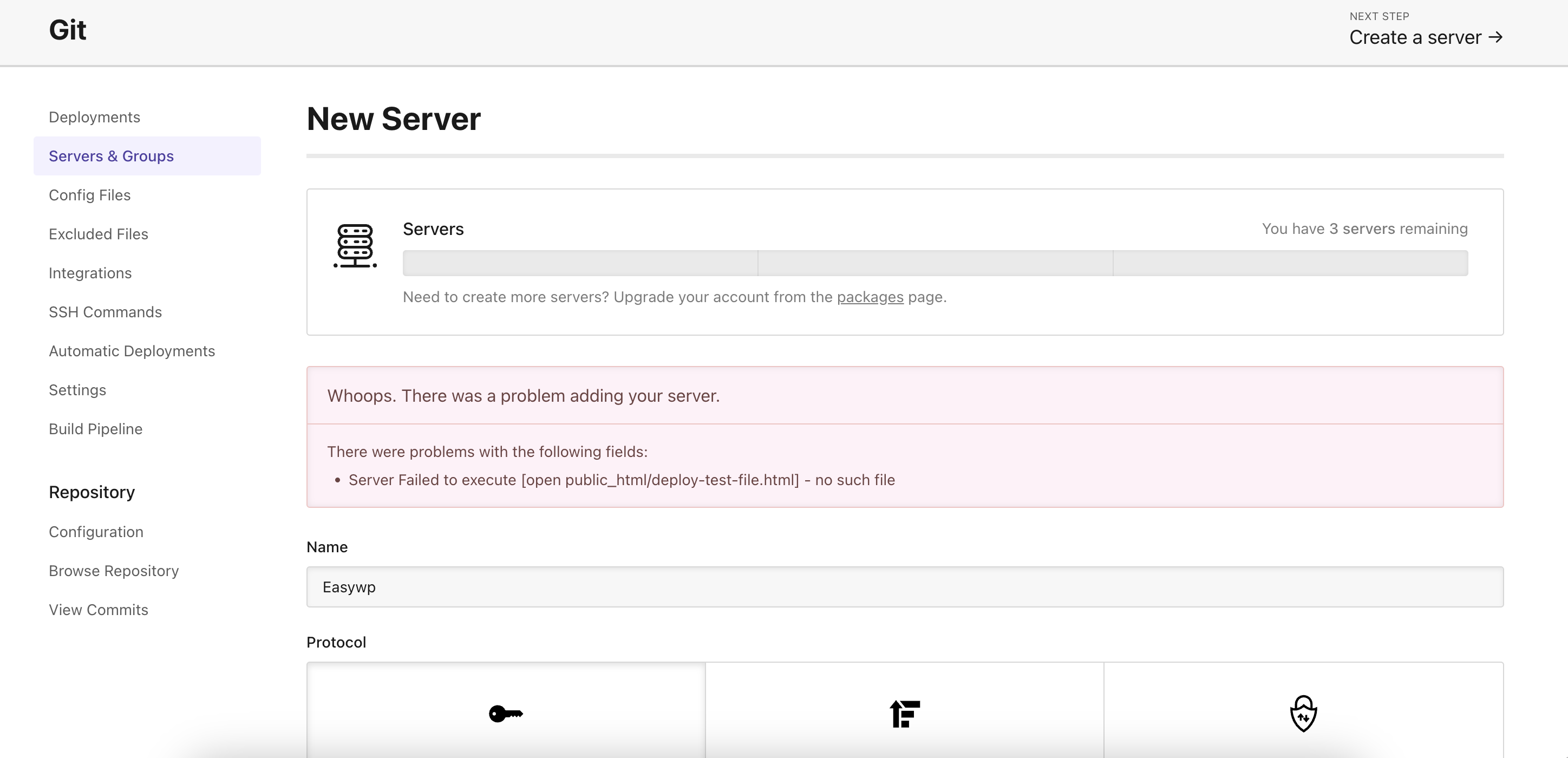Click the server rack icon
The height and width of the screenshot is (758, 1568).
[x=355, y=246]
